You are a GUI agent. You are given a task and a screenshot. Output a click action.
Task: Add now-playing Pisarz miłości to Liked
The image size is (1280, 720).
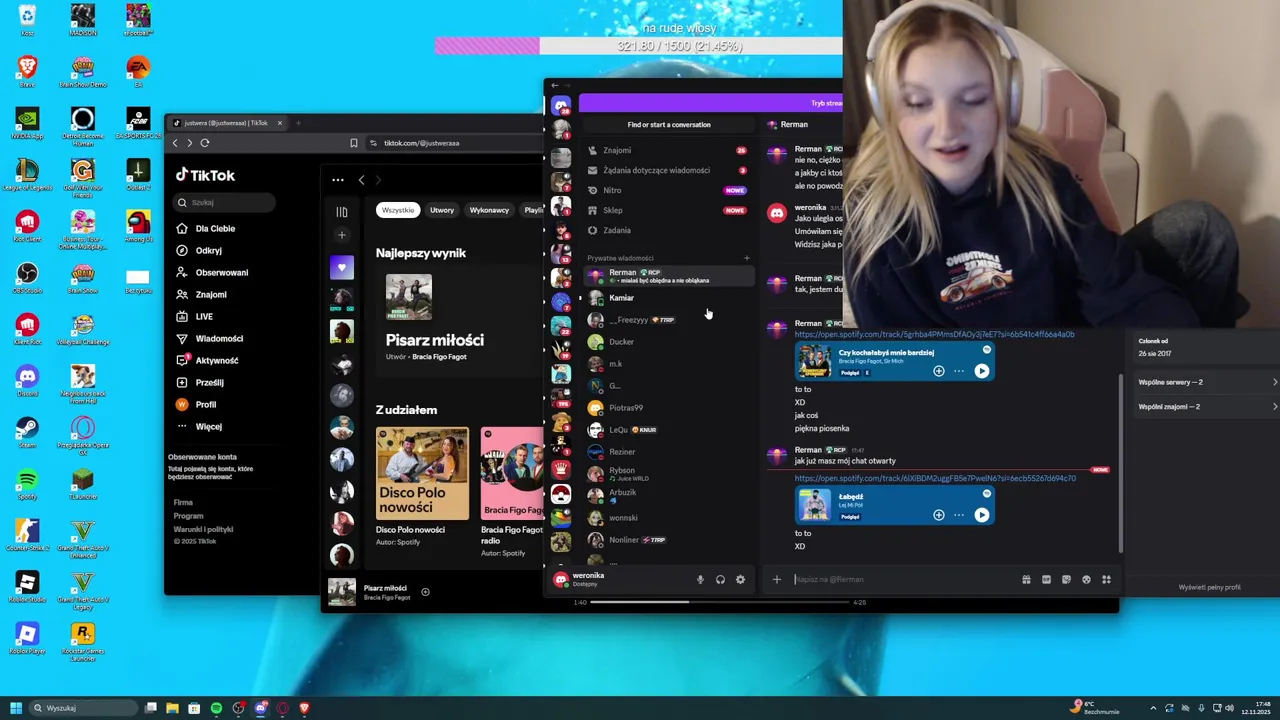point(425,592)
